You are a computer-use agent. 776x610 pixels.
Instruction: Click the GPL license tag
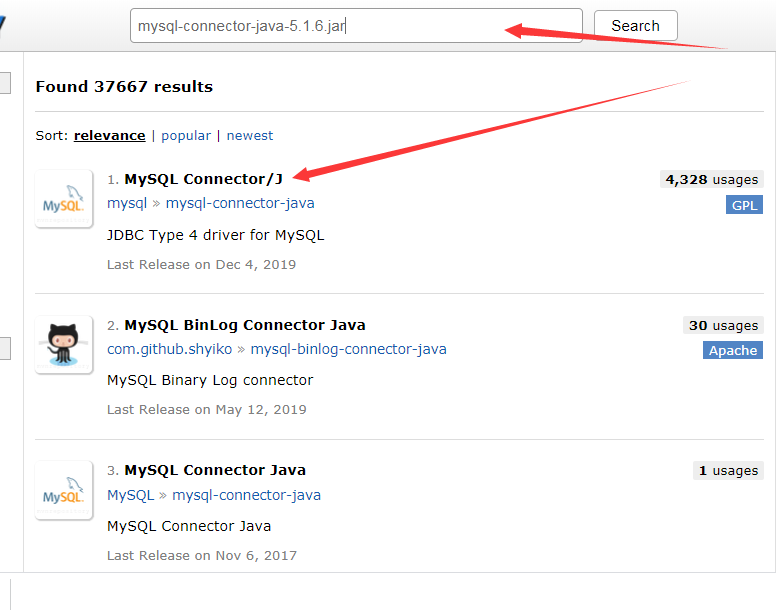click(744, 205)
